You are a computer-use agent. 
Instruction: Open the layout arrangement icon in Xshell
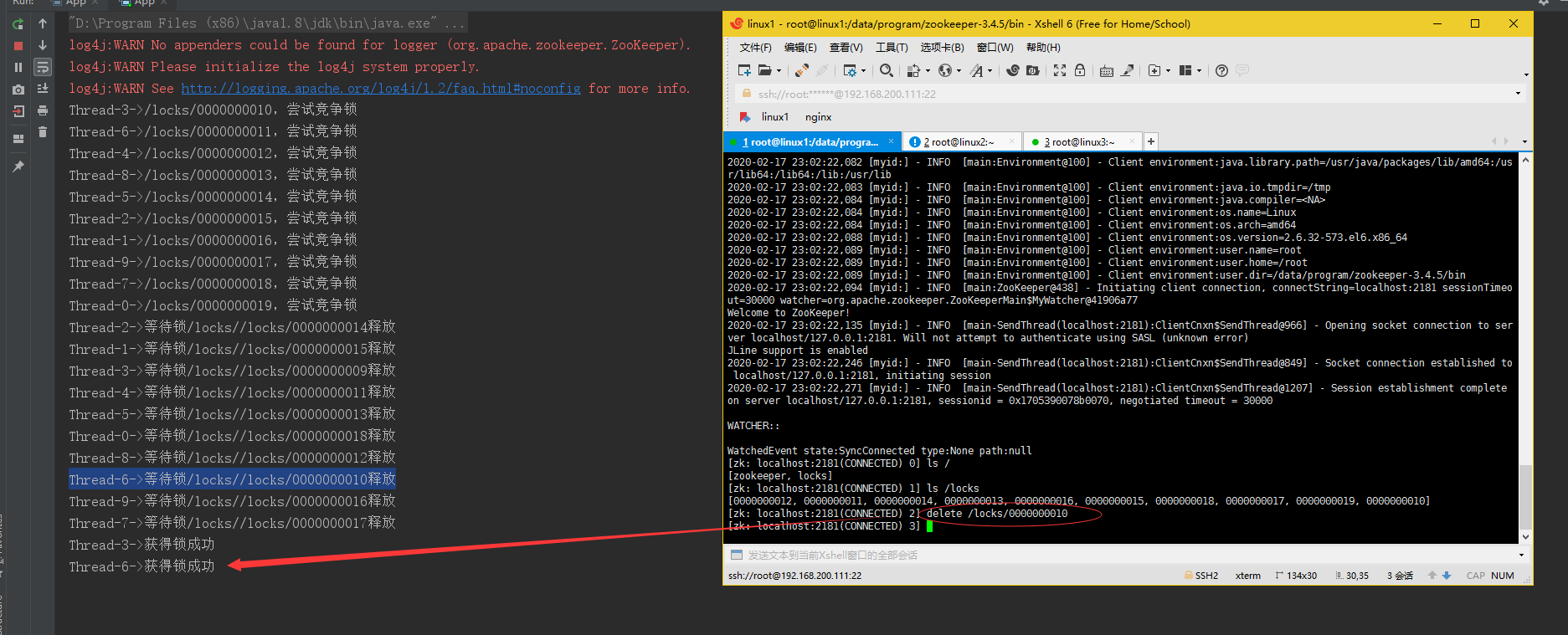point(1185,70)
